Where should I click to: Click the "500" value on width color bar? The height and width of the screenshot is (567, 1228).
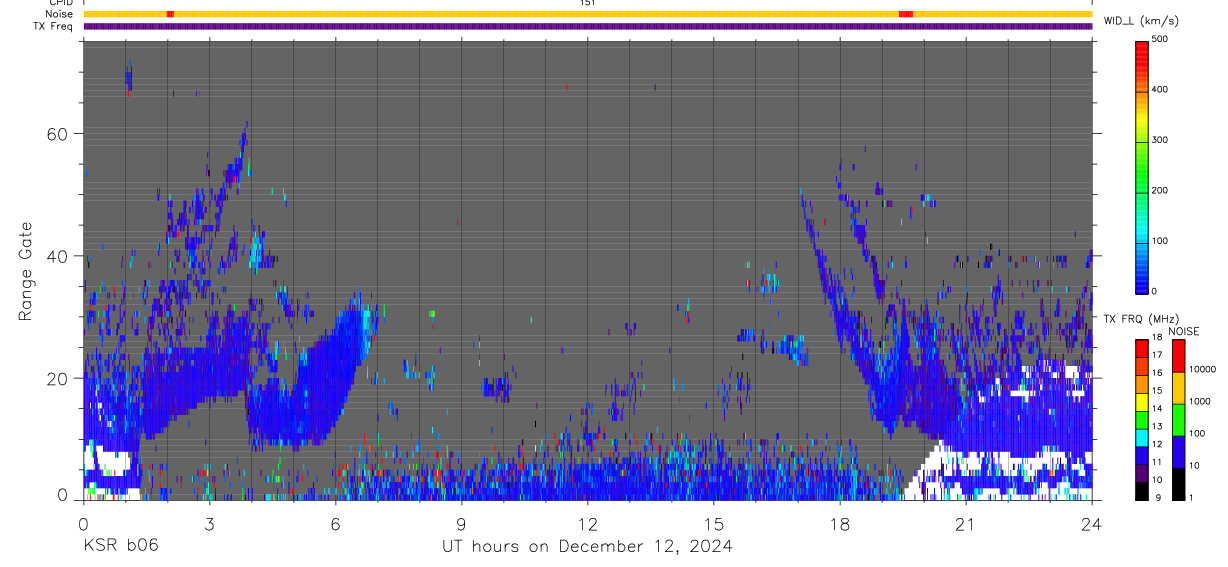[1160, 39]
